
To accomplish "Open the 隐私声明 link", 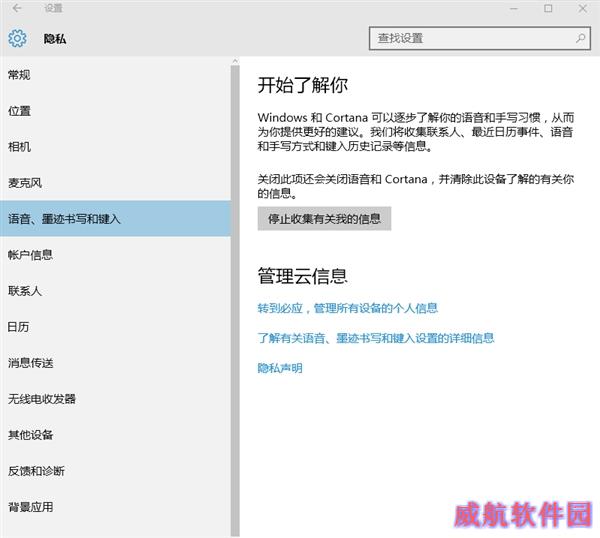I will pyautogui.click(x=280, y=368).
